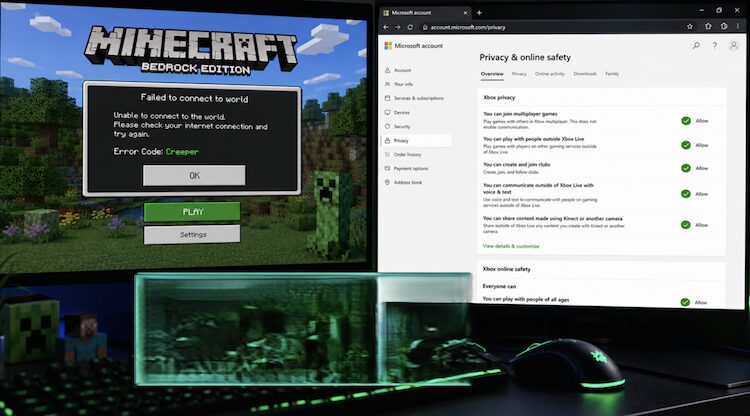
Task: Select the Microsoft account browser tab
Action: coord(425,13)
